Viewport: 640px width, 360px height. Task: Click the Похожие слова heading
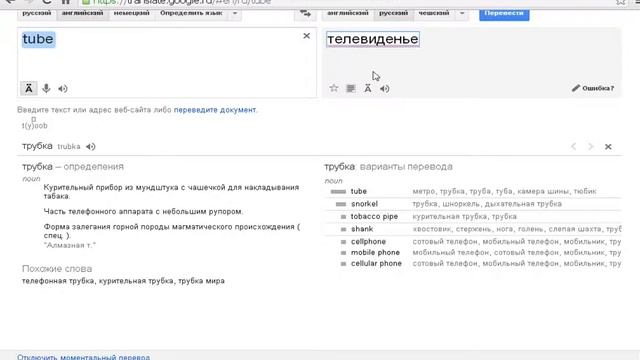click(x=57, y=269)
